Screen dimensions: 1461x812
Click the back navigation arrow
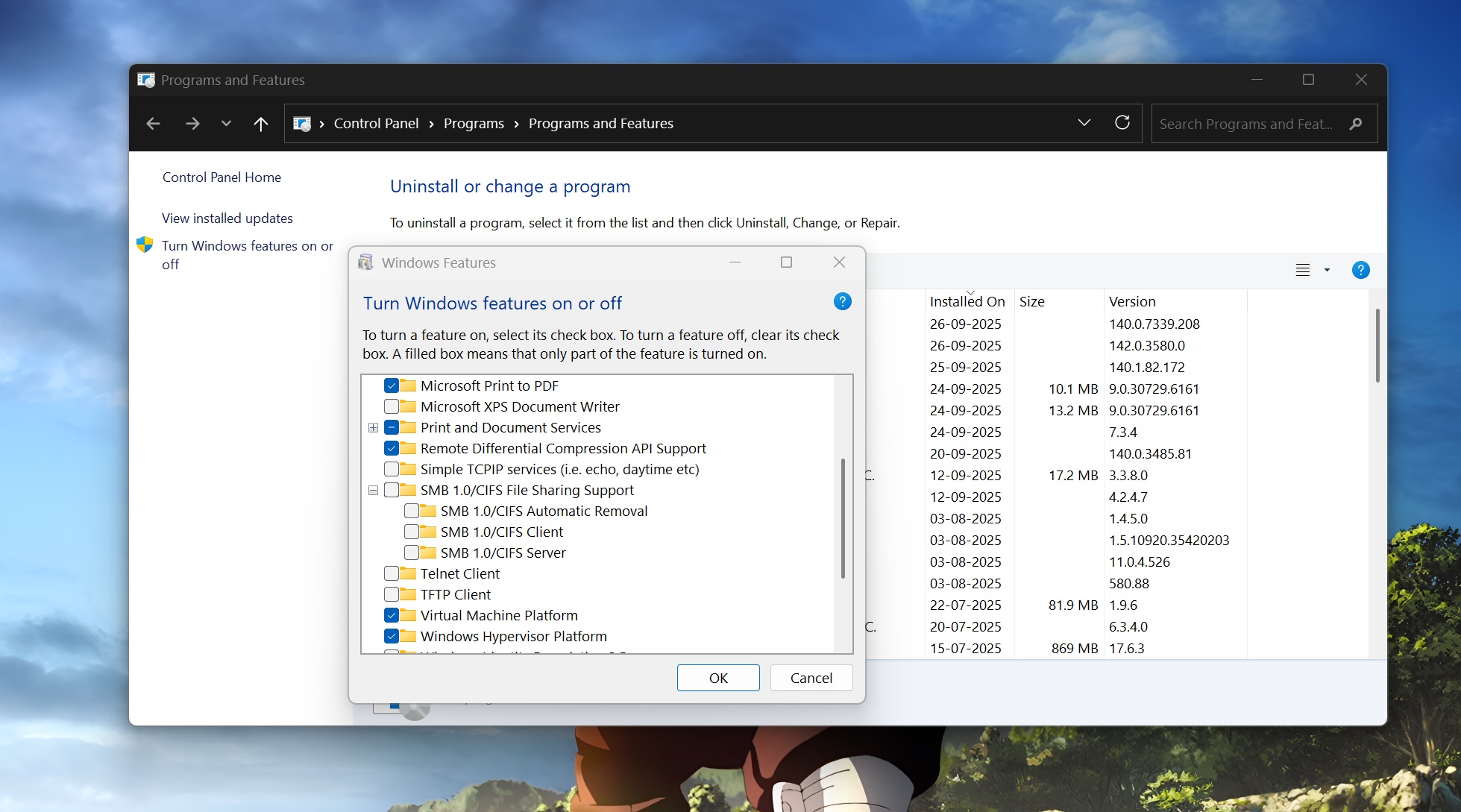(154, 124)
